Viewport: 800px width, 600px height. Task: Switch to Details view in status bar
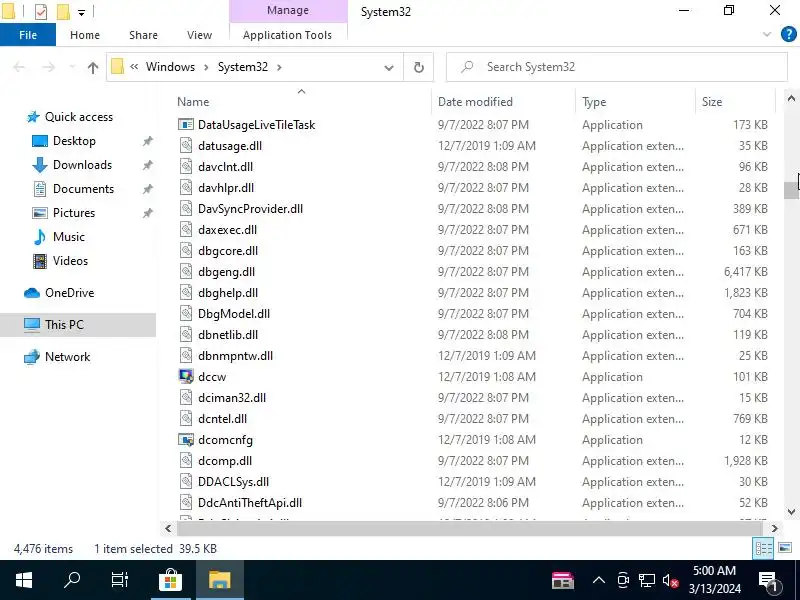tap(763, 548)
